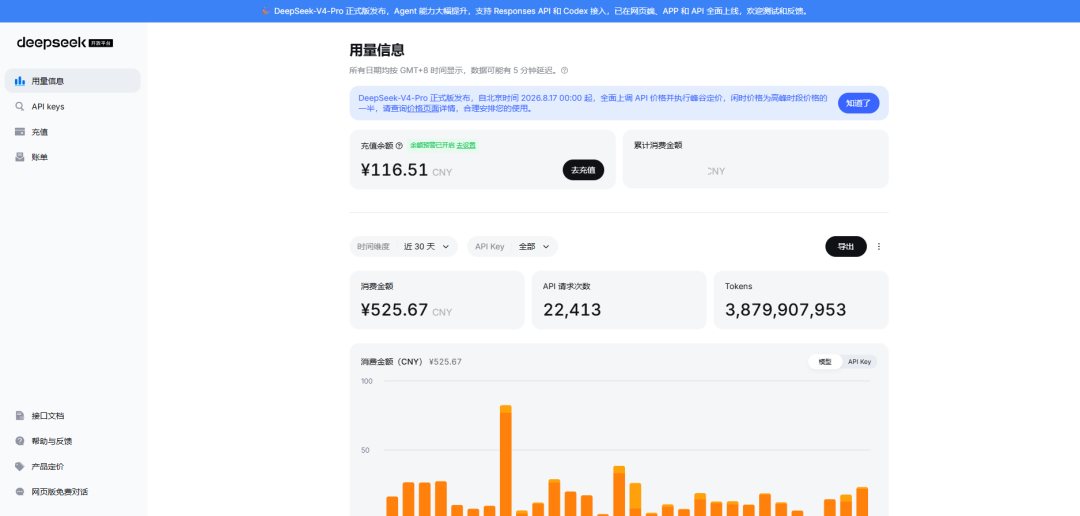Open 产品定价 pricing in the sidebar
This screenshot has height=516, width=1080.
click(72, 466)
